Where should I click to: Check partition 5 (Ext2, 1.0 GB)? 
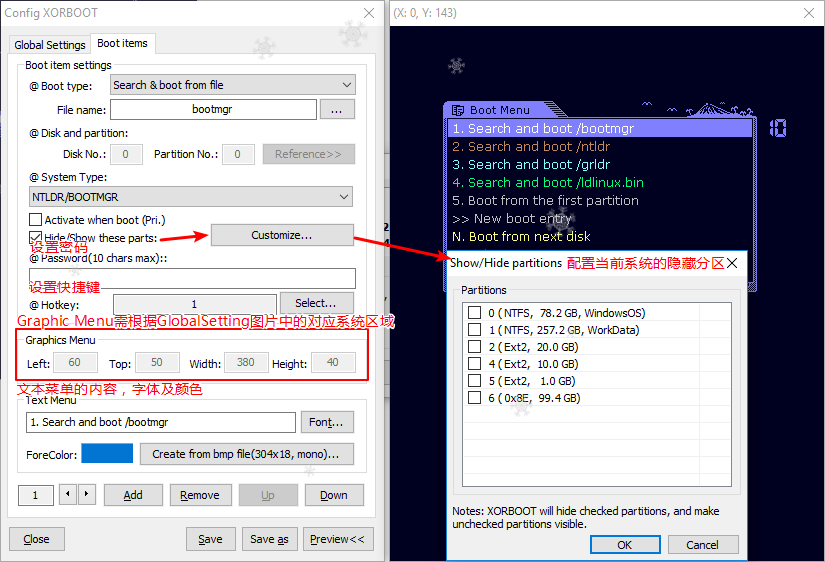tap(475, 380)
